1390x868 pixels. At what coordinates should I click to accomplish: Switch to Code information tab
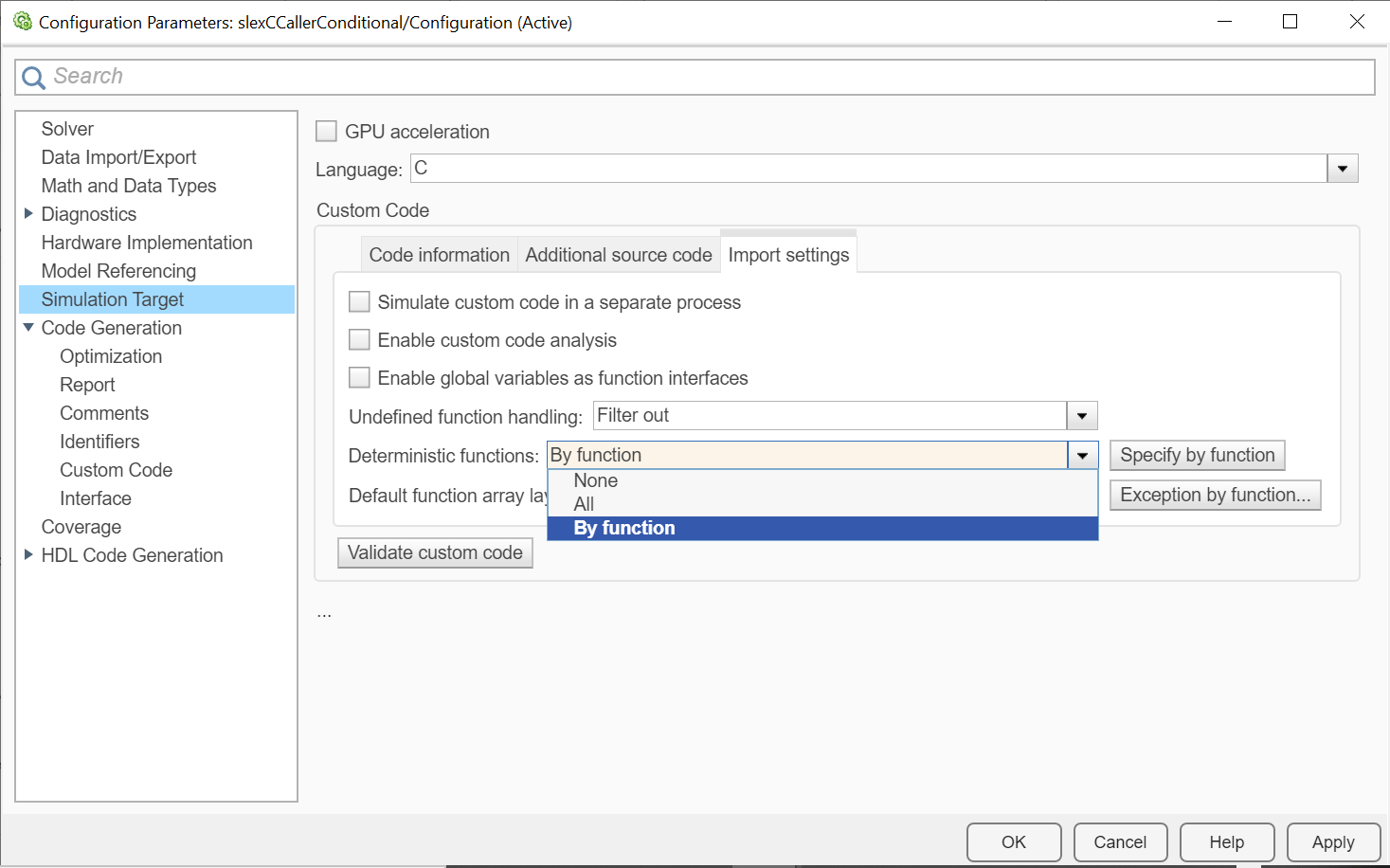pos(439,255)
